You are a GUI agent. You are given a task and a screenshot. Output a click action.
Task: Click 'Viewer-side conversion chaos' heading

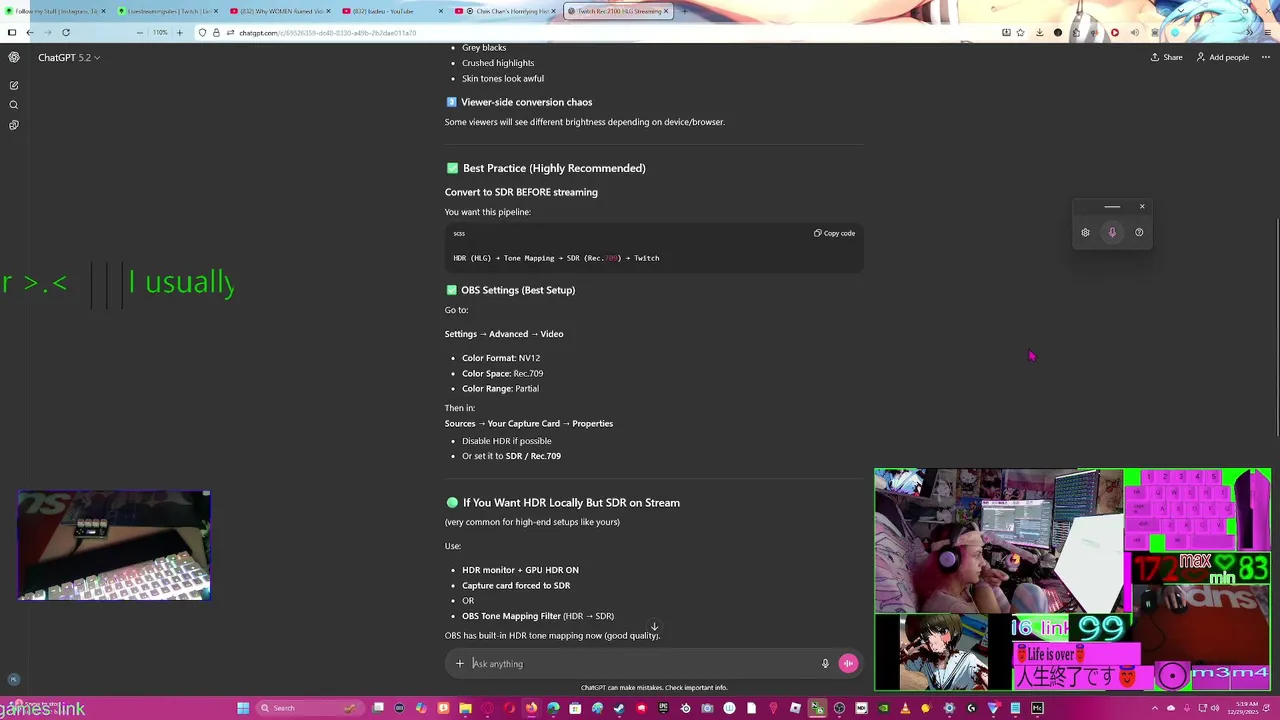526,102
